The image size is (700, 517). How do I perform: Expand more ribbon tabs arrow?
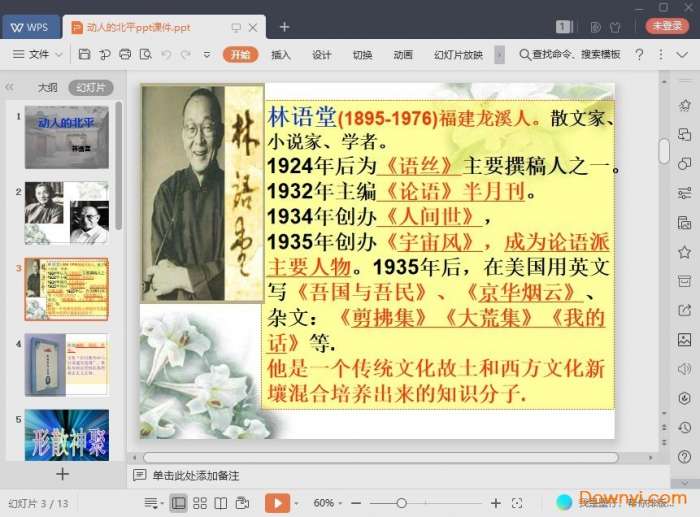point(500,55)
